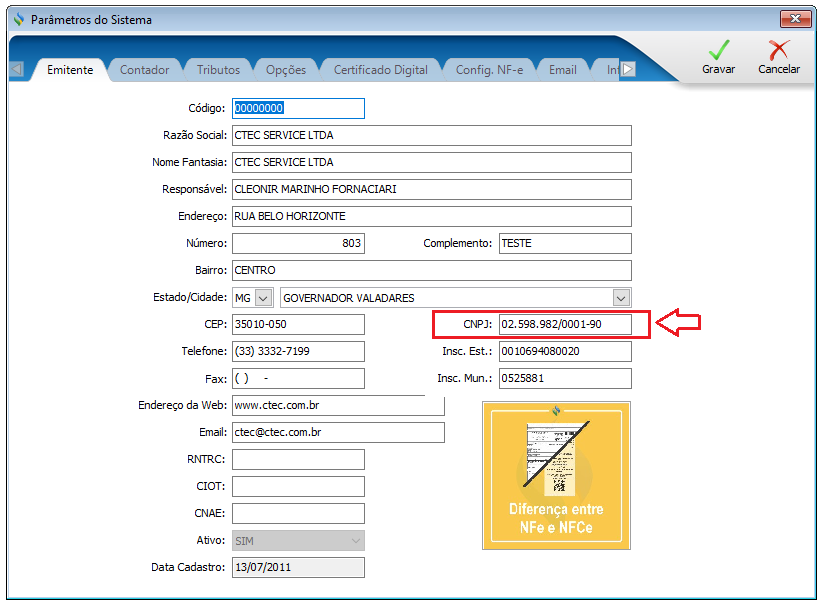Close the Parâmetros do Sistema window
Image resolution: width=821 pixels, height=606 pixels.
[x=795, y=19]
